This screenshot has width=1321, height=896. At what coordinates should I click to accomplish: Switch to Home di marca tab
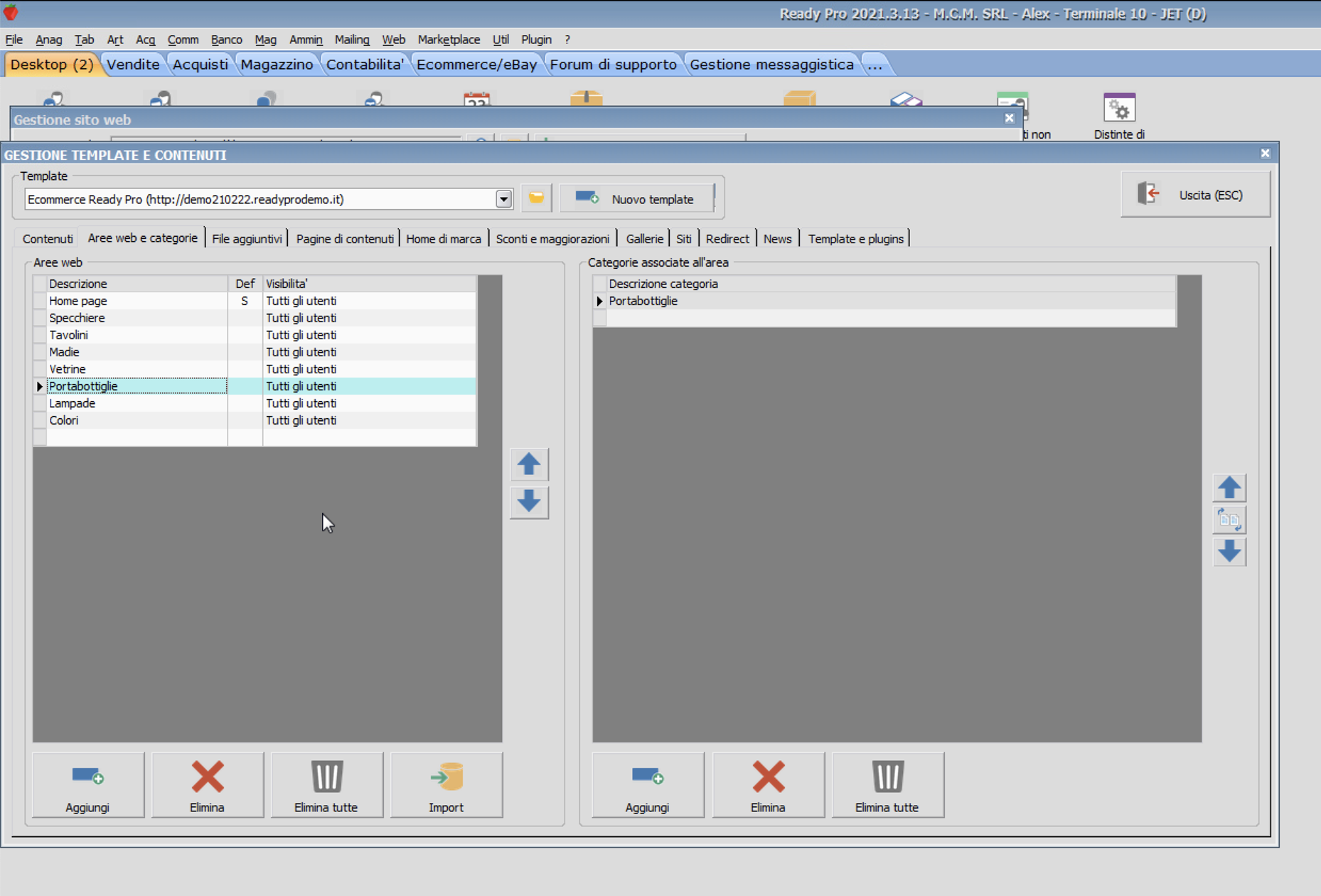click(x=444, y=239)
